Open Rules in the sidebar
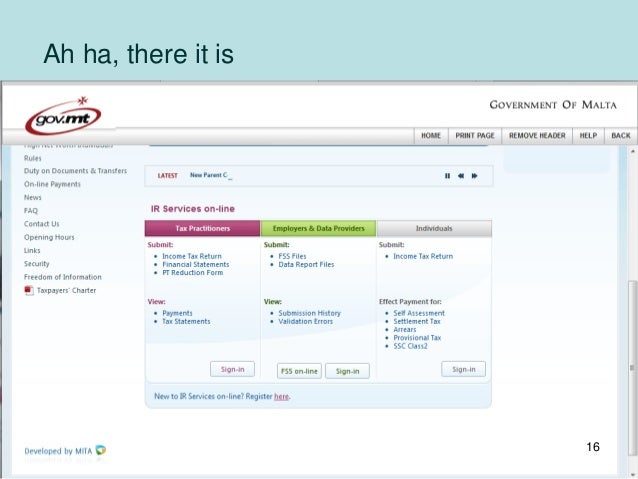Image resolution: width=638 pixels, height=479 pixels. (33, 158)
